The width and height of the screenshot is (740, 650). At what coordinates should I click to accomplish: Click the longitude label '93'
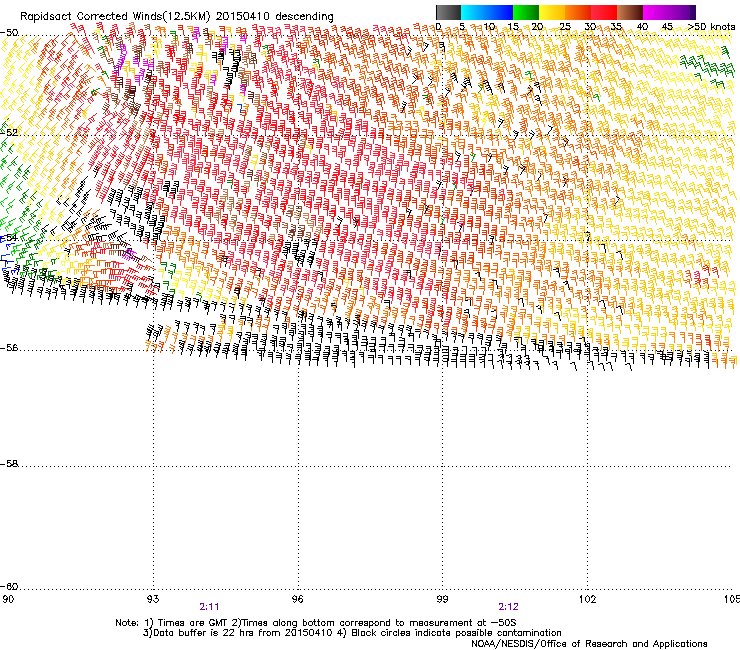[153, 599]
